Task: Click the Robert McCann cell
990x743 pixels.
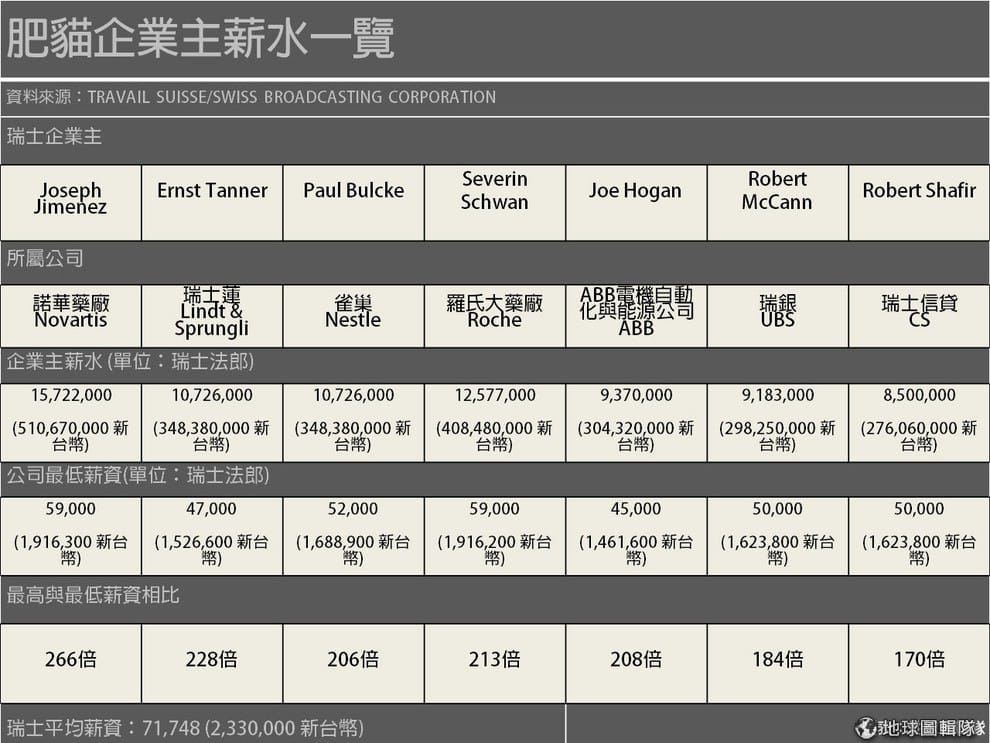Action: pyautogui.click(x=778, y=203)
